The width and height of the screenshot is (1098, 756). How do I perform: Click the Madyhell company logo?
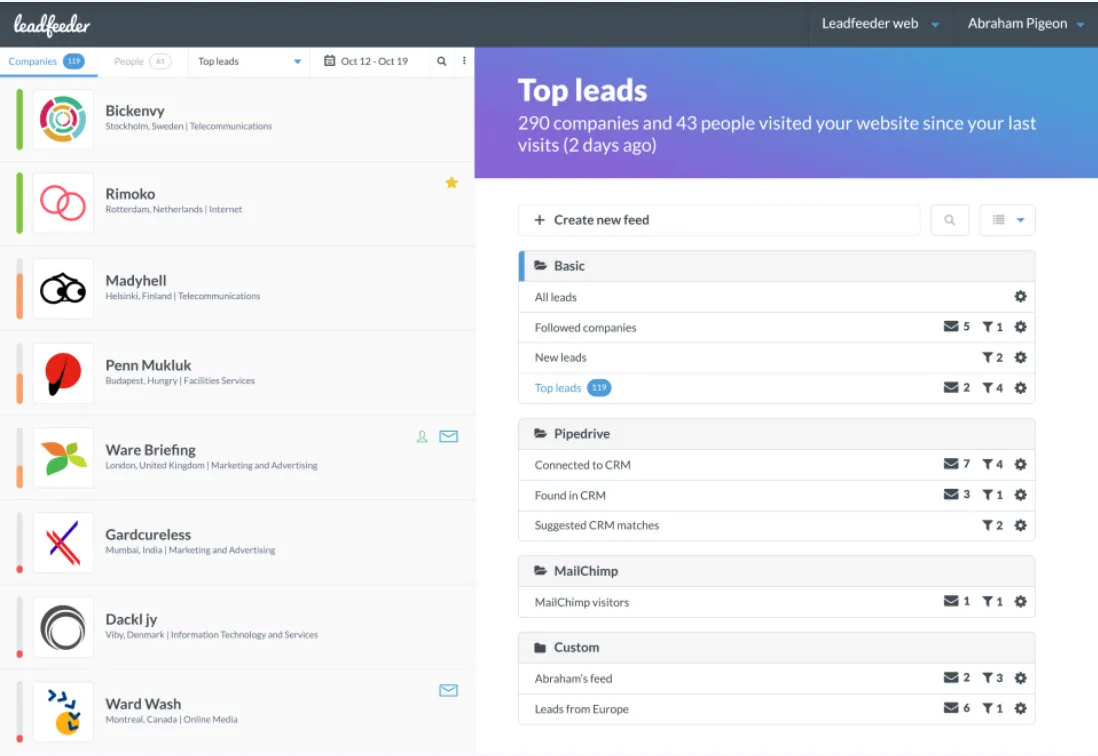coord(63,287)
